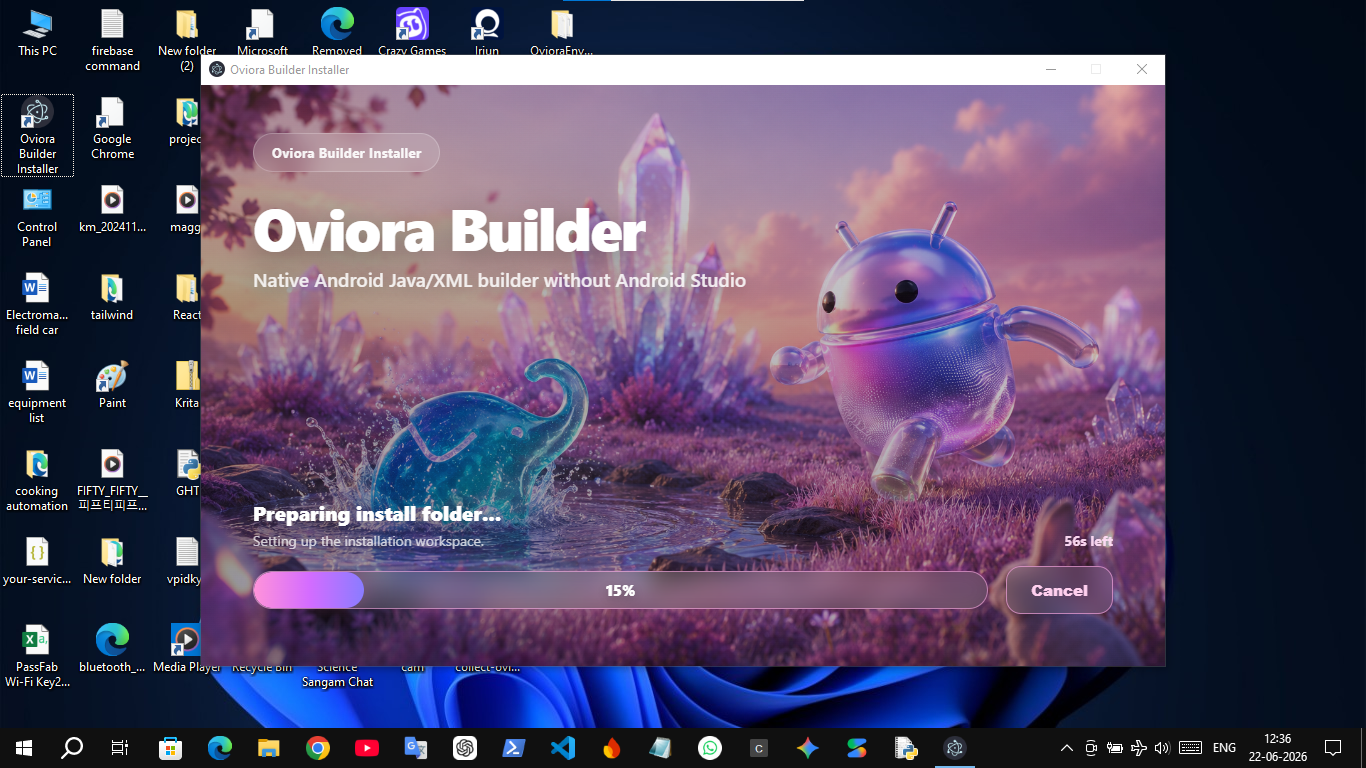
Task: Open the volume control in the tray
Action: tap(1161, 747)
